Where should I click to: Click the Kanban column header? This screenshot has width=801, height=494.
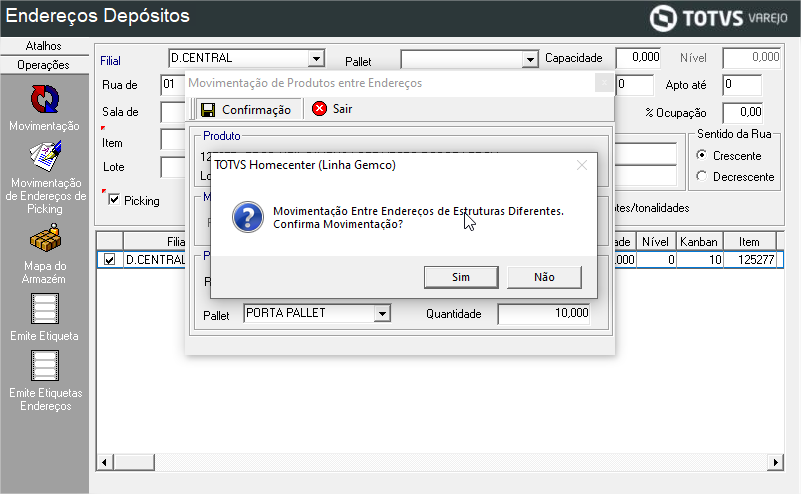tap(699, 242)
